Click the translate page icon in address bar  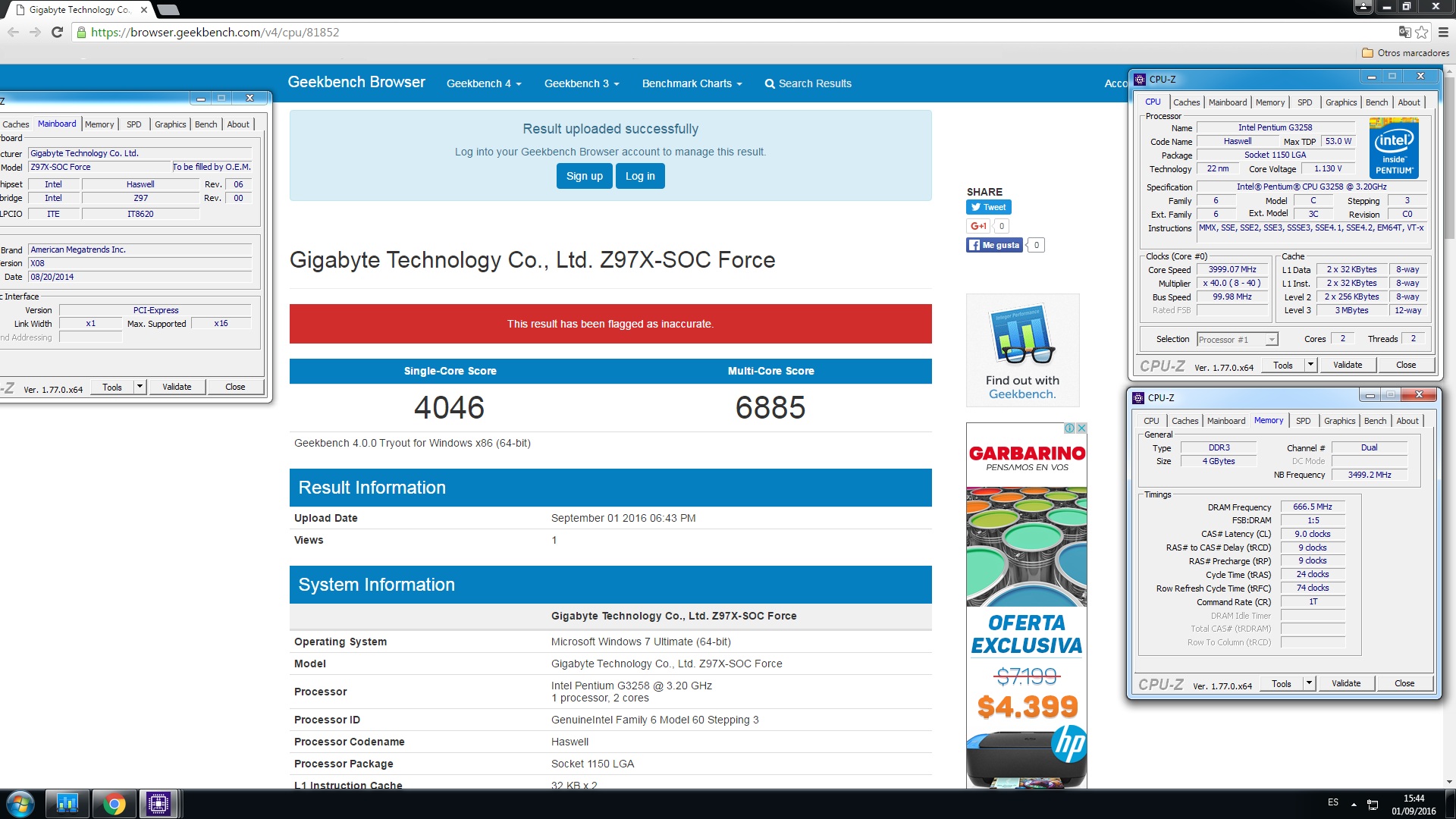tap(1404, 32)
